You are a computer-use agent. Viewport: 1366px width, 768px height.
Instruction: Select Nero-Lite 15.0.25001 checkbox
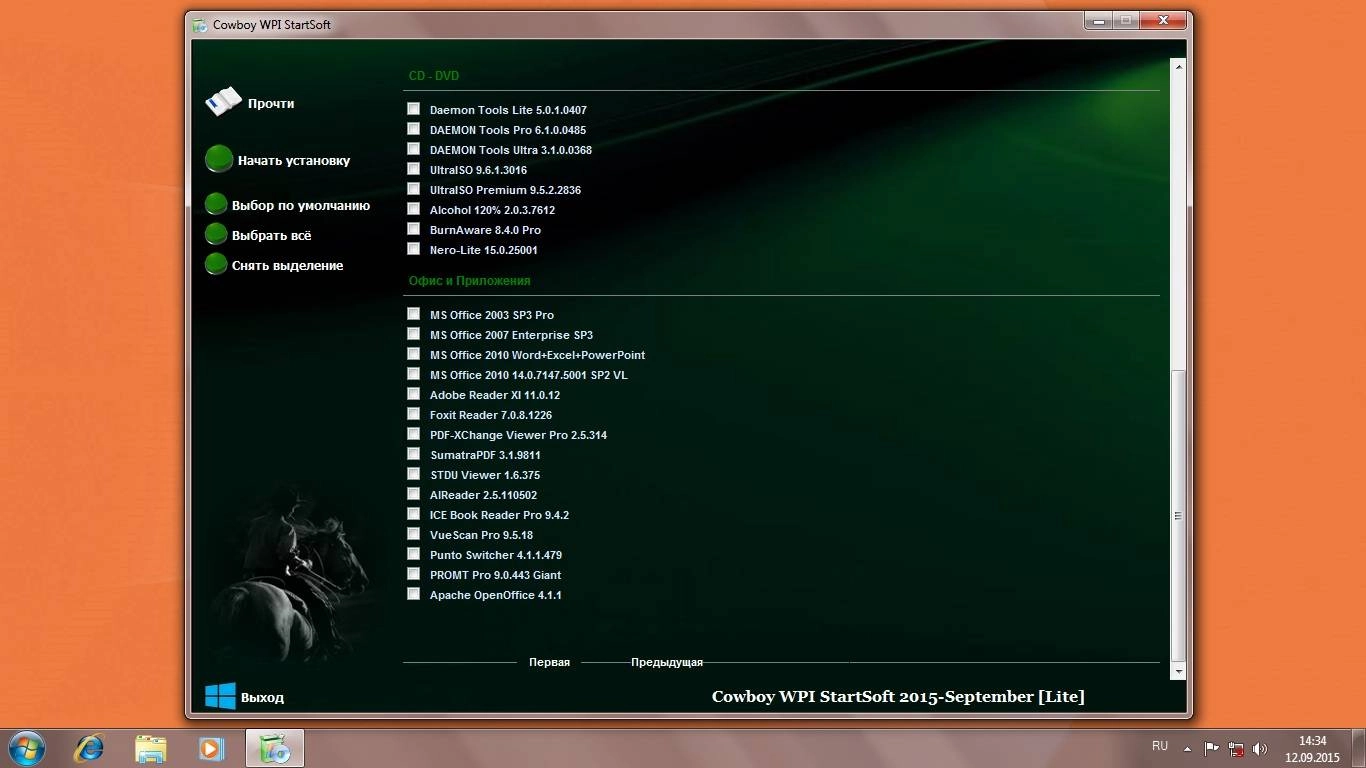413,249
